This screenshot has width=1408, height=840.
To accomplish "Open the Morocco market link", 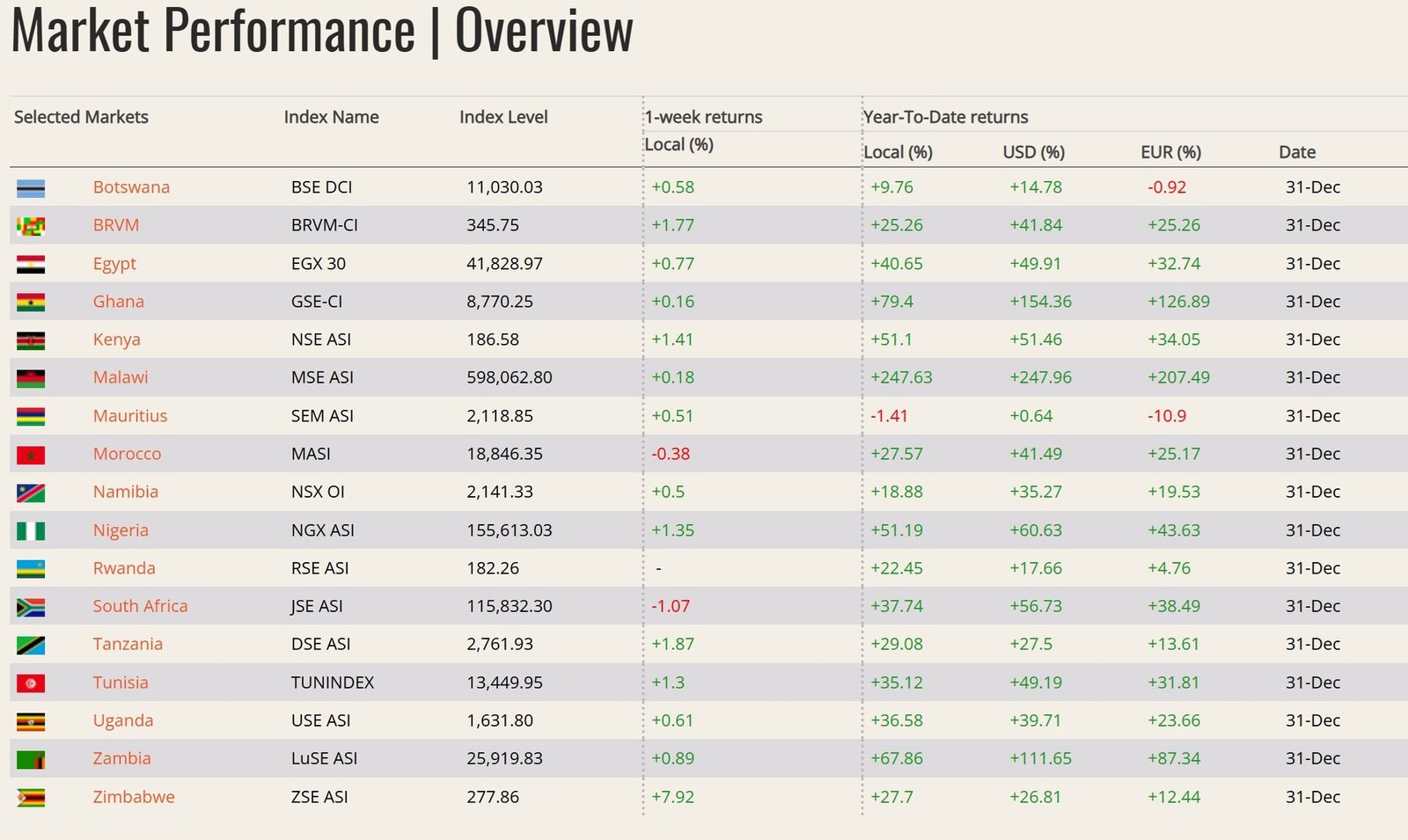I will coord(128,453).
